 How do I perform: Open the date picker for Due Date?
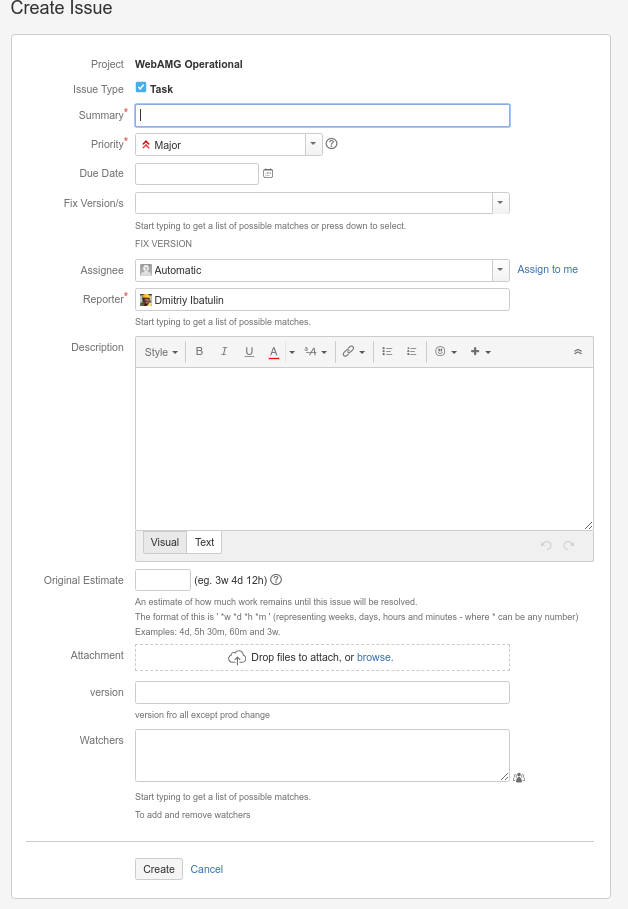[x=266, y=172]
